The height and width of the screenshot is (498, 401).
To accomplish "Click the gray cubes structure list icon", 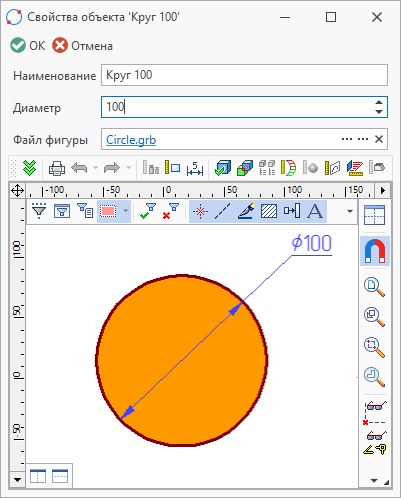I will pos(267,168).
